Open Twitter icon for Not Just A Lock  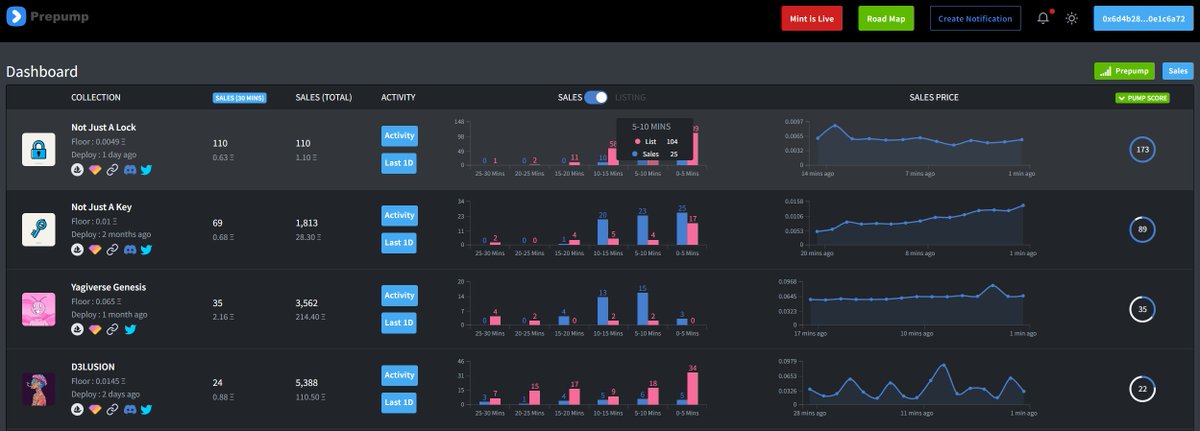(x=146, y=169)
